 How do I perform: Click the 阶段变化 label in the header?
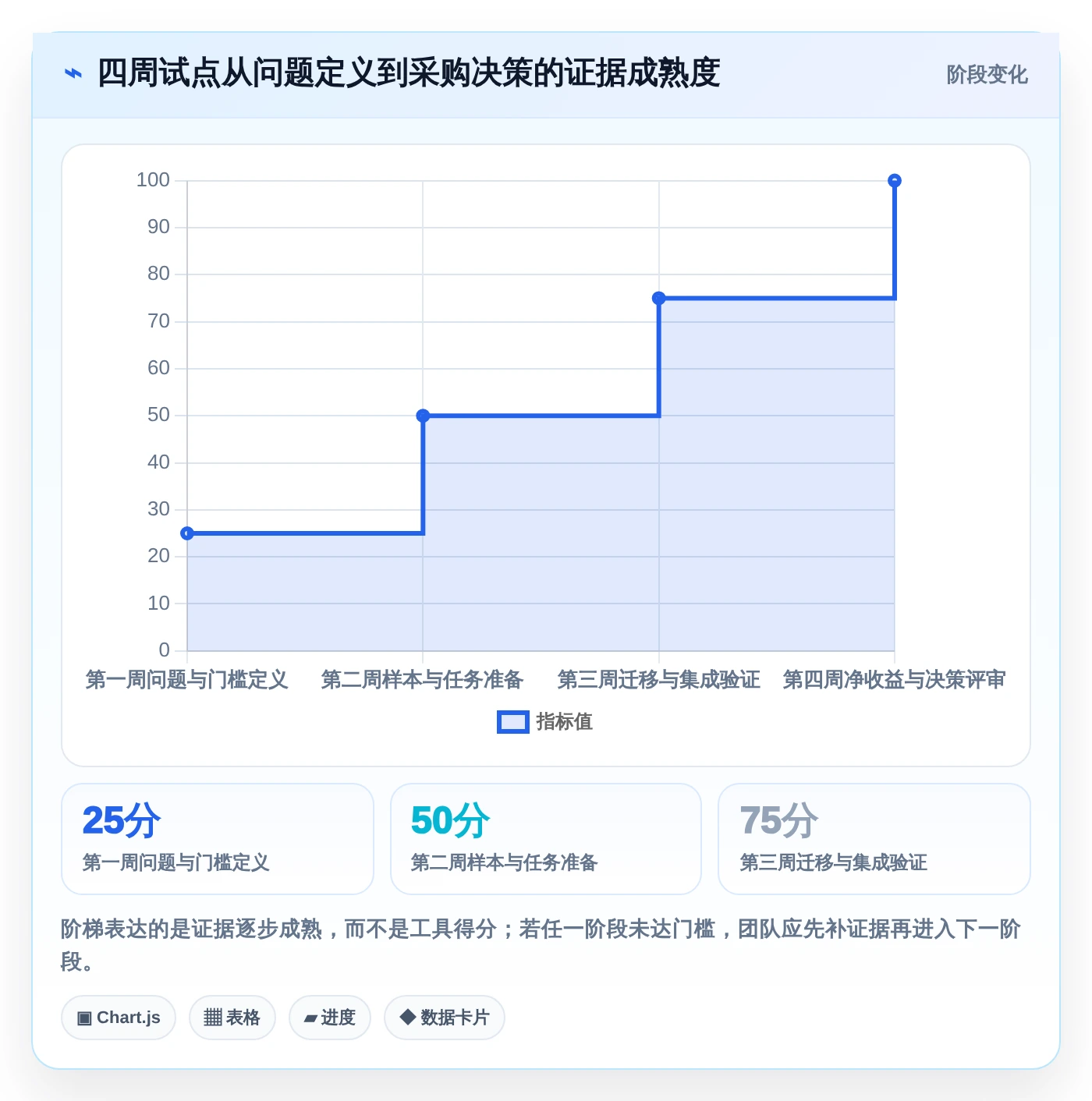coord(987,75)
